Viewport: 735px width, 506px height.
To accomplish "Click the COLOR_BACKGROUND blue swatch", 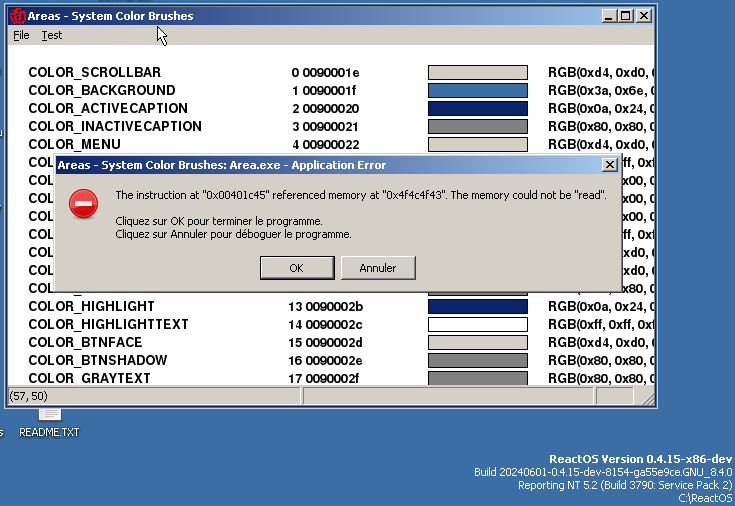I will (x=478, y=90).
